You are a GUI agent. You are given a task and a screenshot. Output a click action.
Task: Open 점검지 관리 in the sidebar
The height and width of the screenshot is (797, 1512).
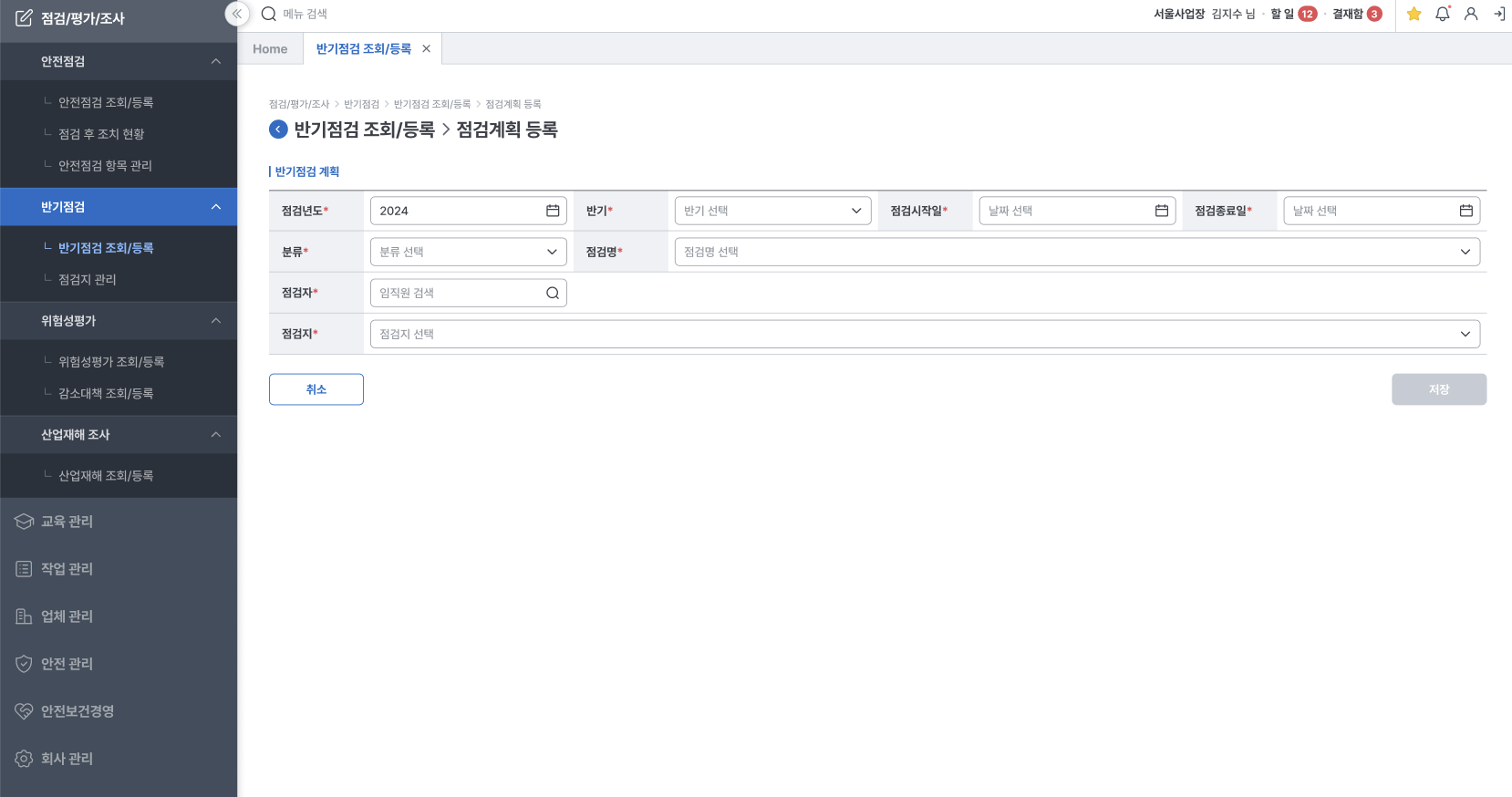pos(88,280)
